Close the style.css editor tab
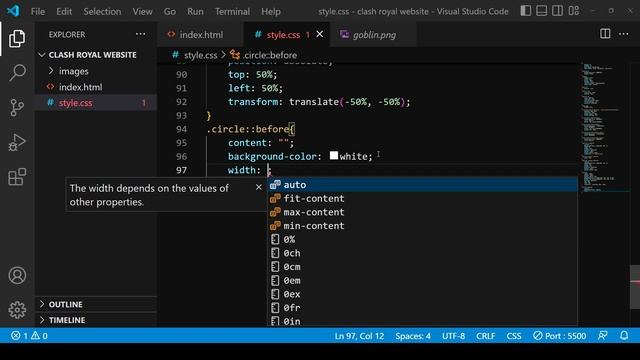The image size is (640, 360). point(320,34)
